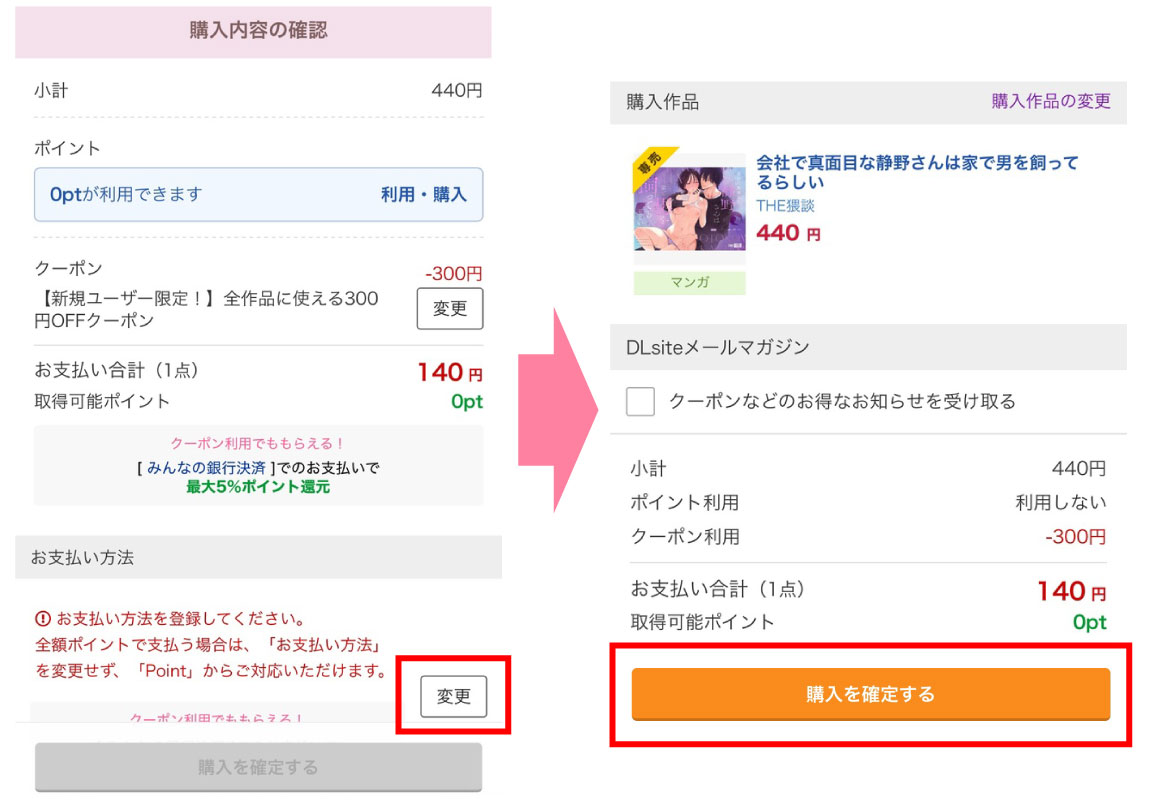The height and width of the screenshot is (800, 1150).
Task: Open the blue product title link
Action: 916,172
